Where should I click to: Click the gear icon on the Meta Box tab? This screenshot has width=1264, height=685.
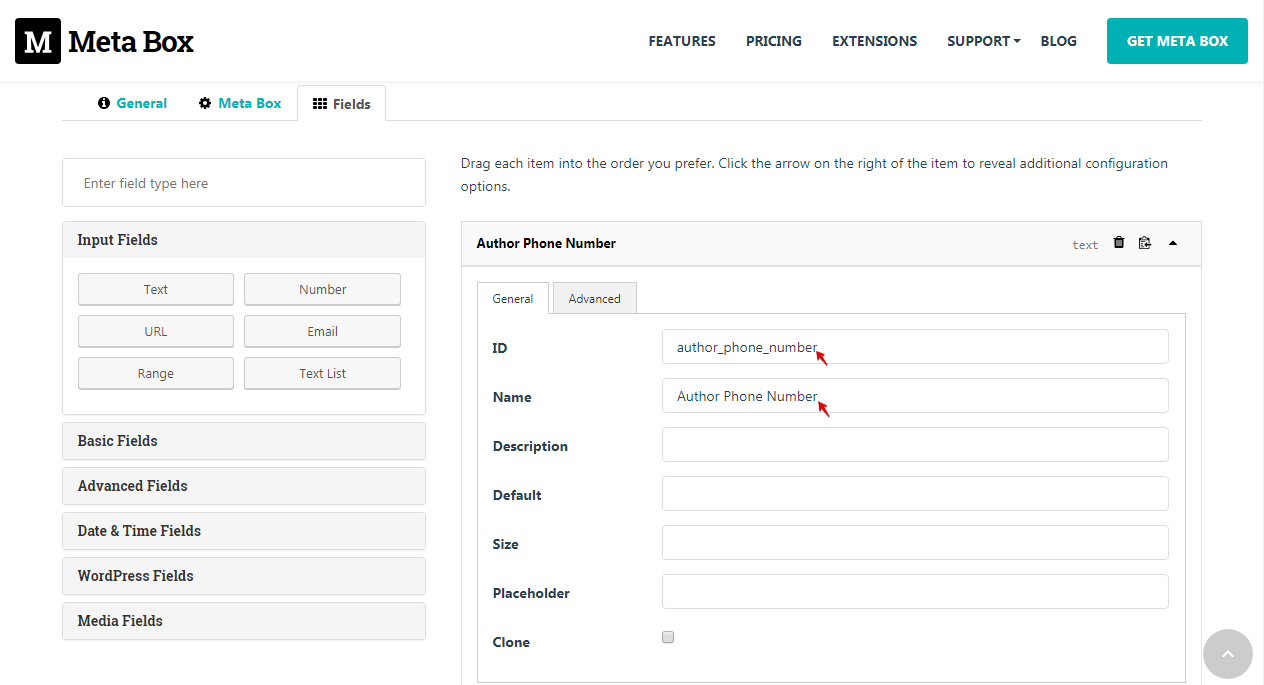(205, 103)
